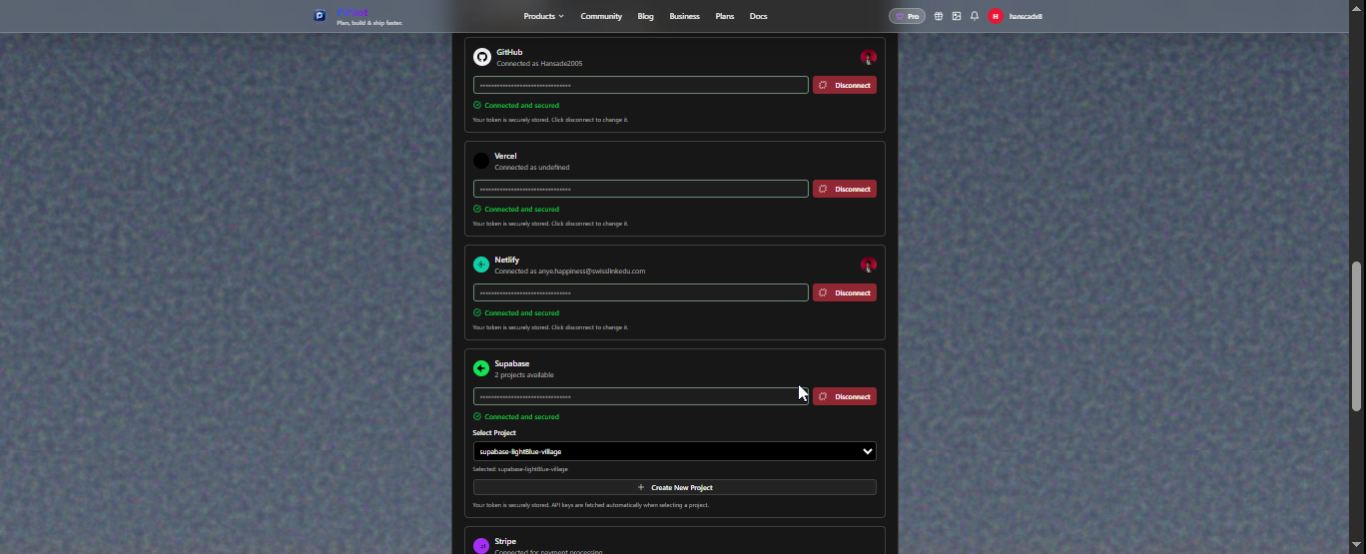Click the site logo icon in the header
This screenshot has width=1366, height=554.
point(320,16)
